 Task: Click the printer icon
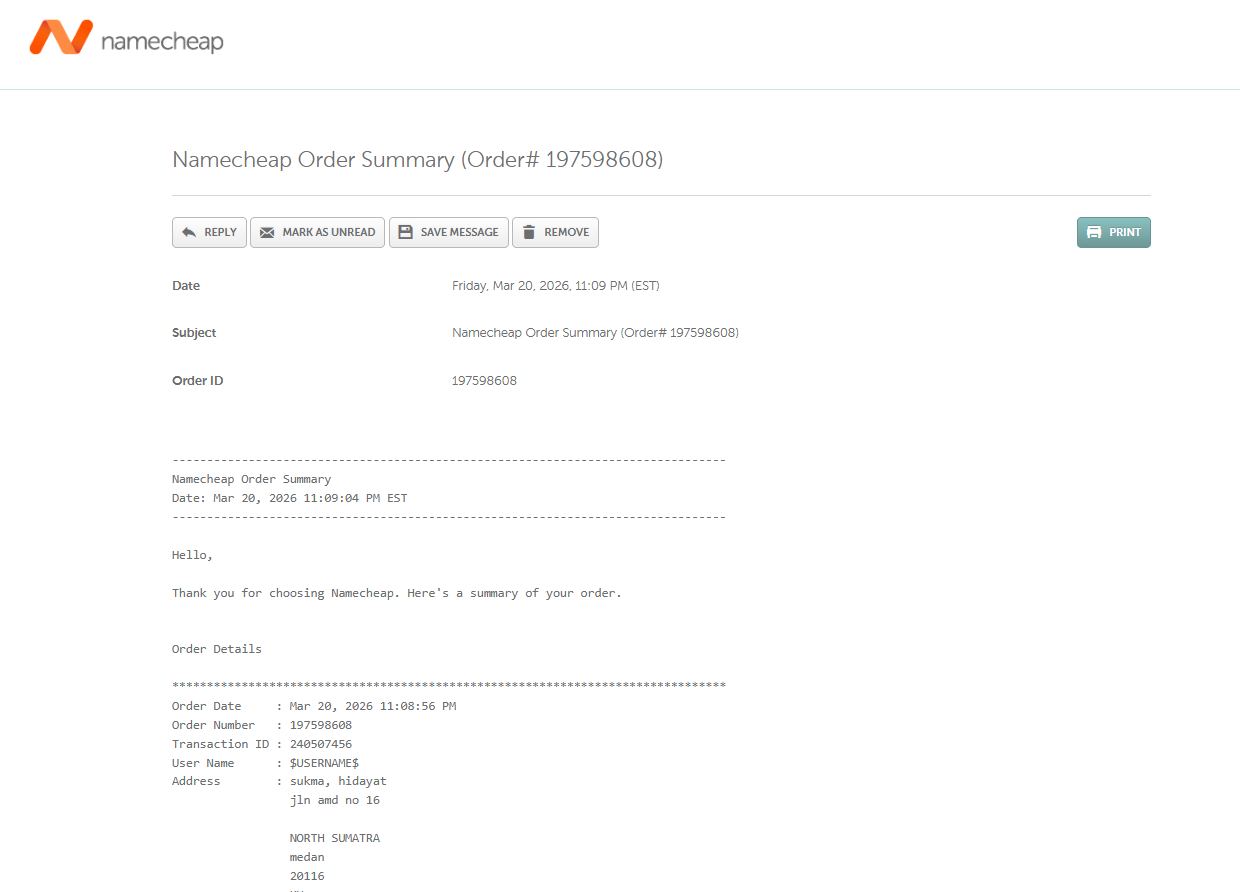point(1094,232)
